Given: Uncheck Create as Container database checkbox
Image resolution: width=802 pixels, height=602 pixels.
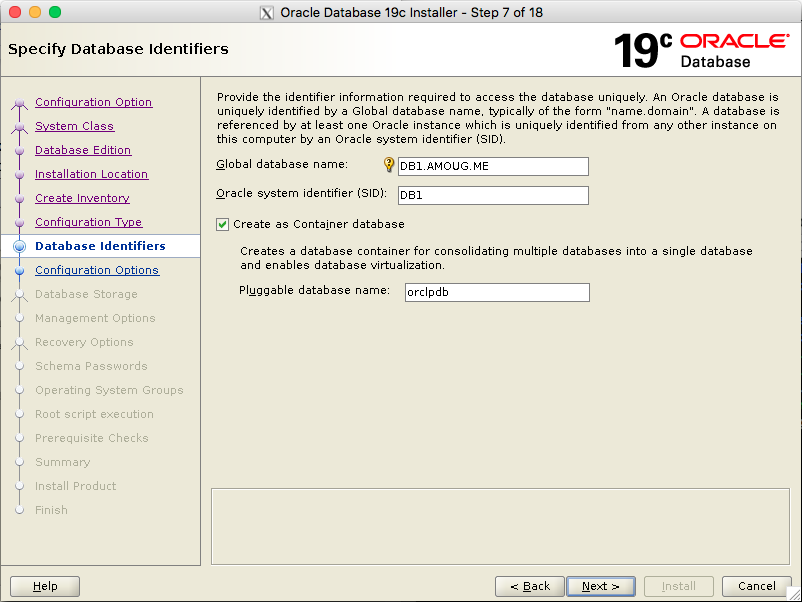Looking at the screenshot, I should coord(223,224).
